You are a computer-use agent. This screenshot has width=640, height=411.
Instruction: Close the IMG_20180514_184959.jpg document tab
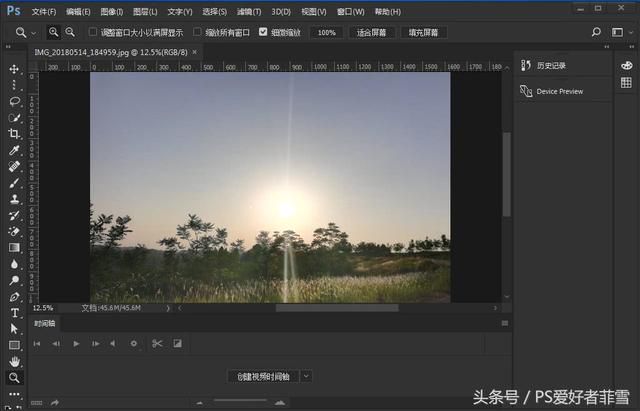point(195,52)
